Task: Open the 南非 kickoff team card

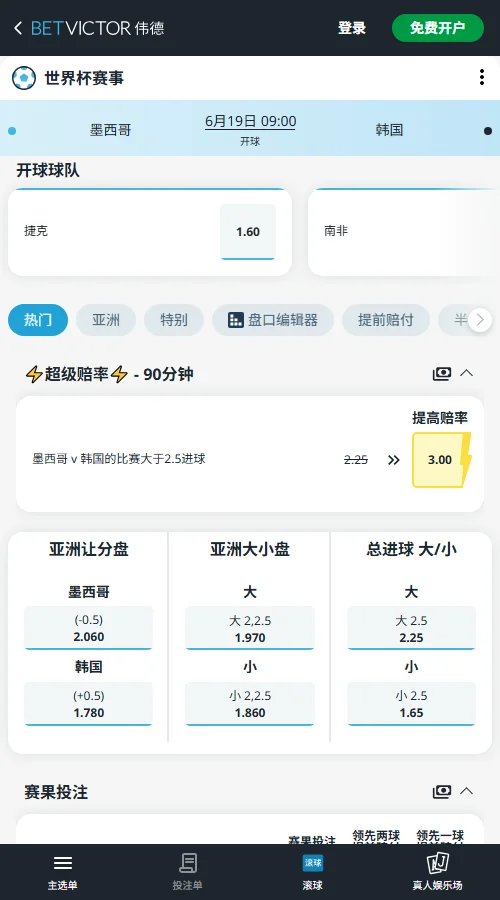Action: click(404, 232)
